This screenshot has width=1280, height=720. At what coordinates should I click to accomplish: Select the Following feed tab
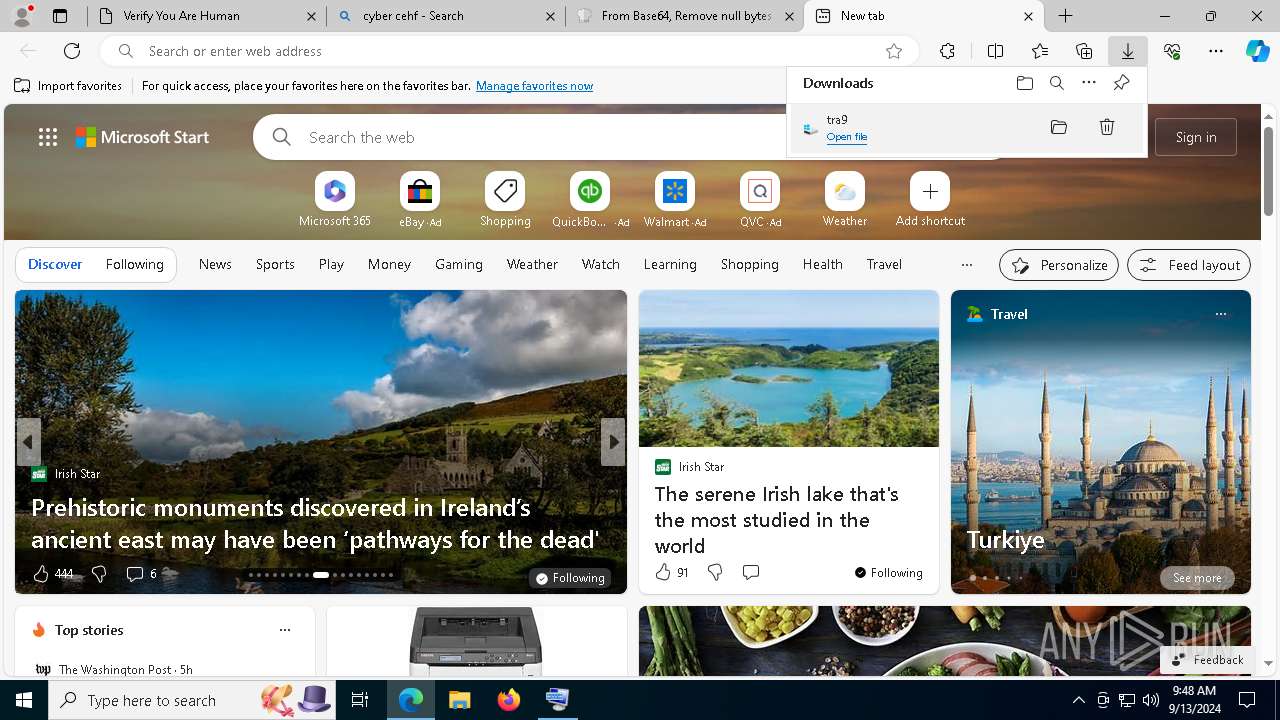pos(134,265)
